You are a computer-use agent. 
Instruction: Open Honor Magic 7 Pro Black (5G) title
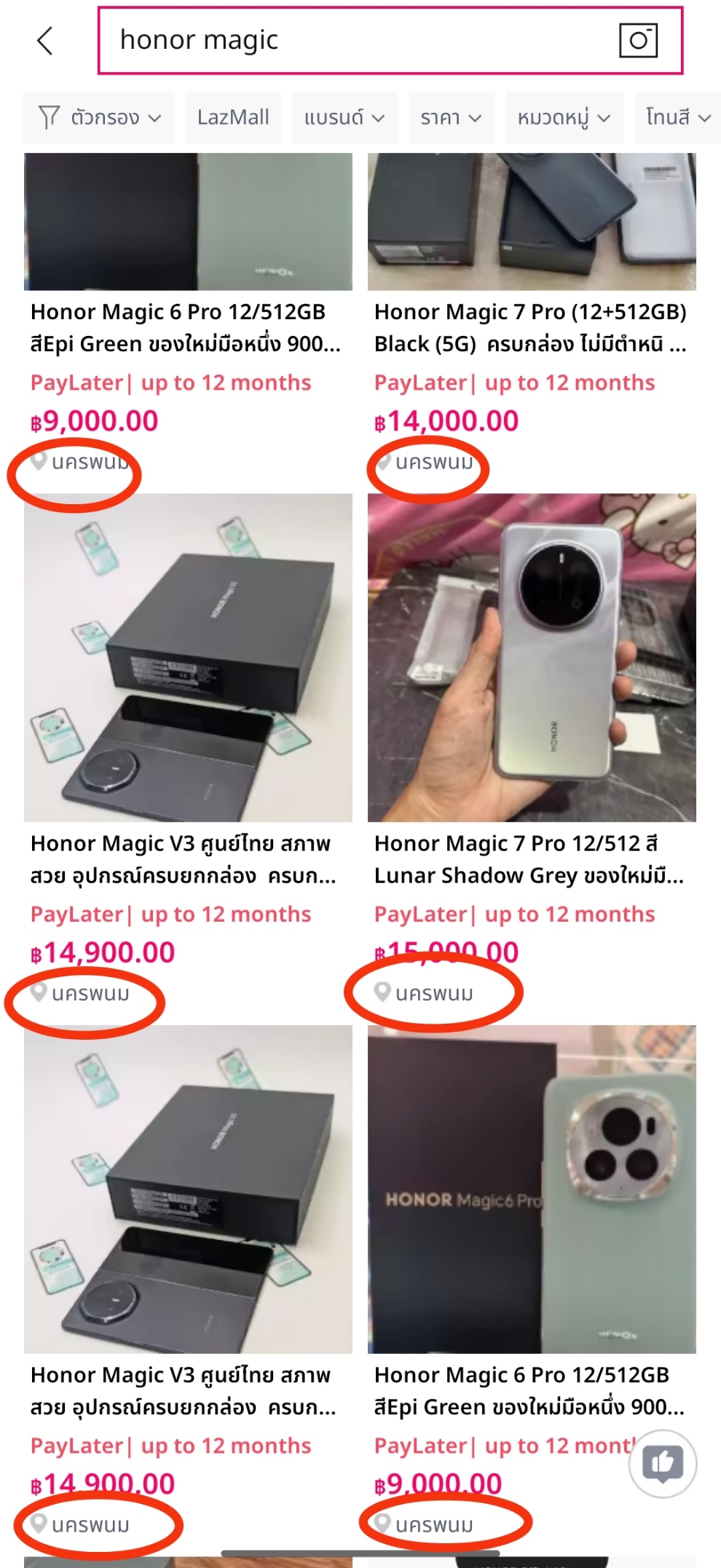[530, 328]
